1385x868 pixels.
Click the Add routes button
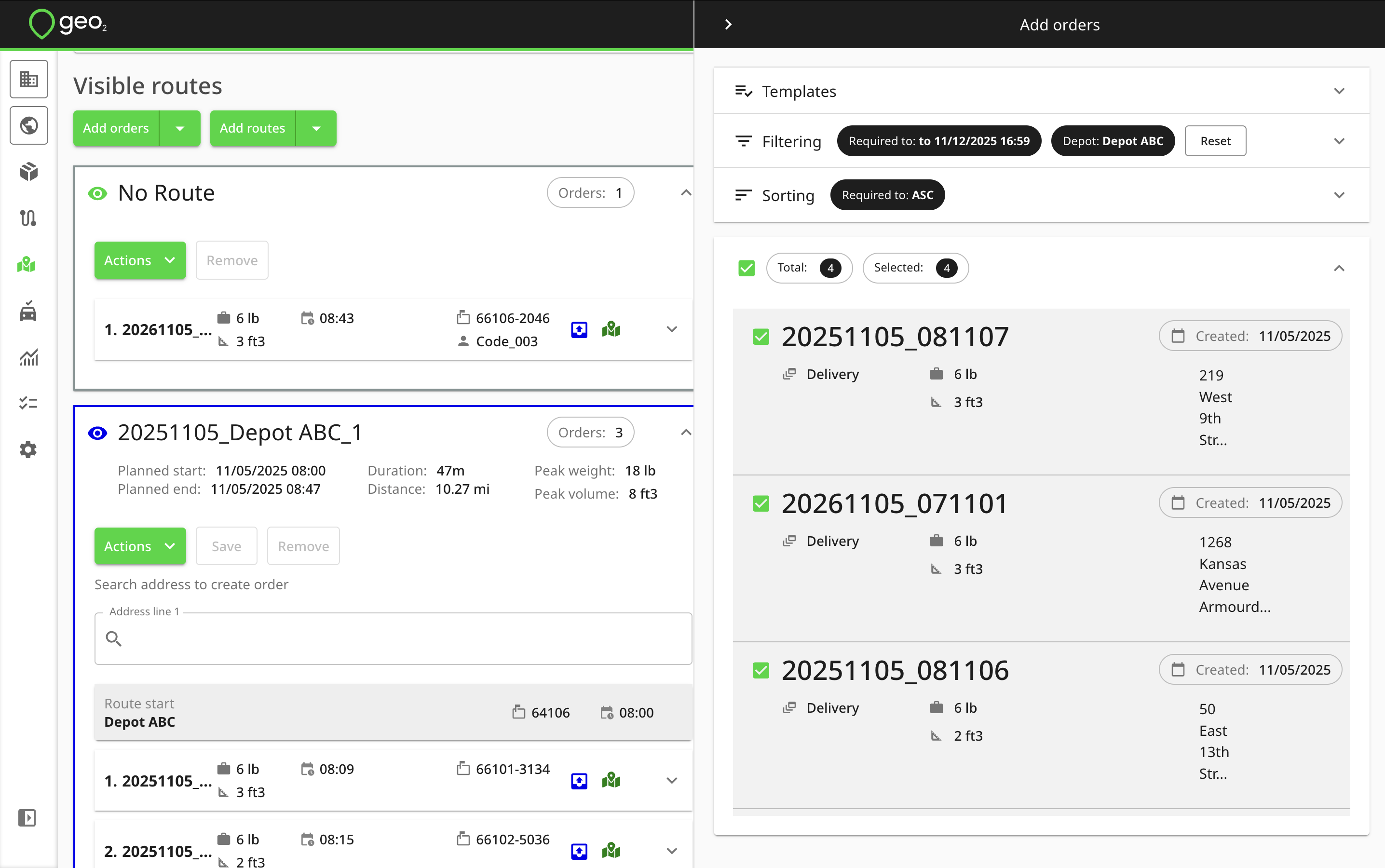253,128
